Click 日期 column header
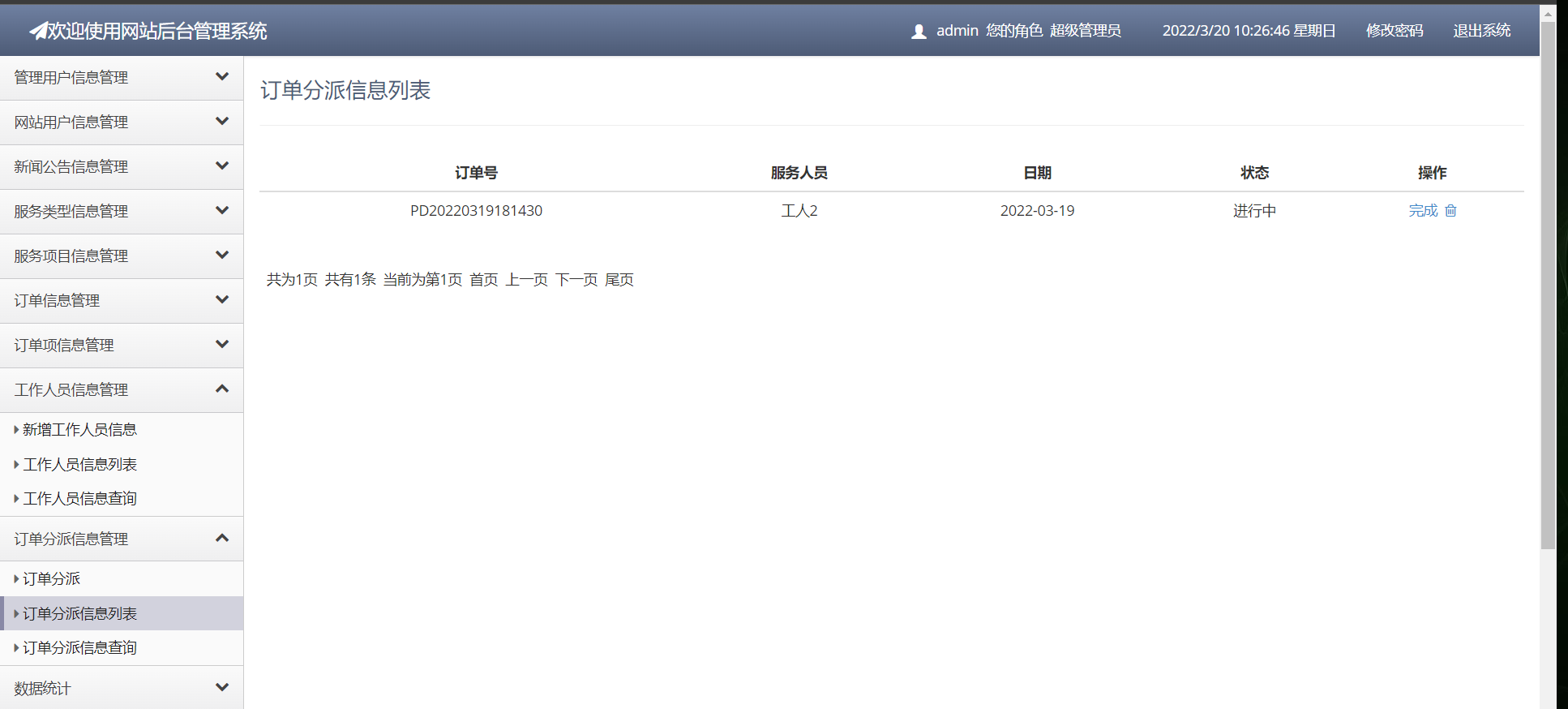Screen dimensions: 1568x709 tap(1037, 173)
